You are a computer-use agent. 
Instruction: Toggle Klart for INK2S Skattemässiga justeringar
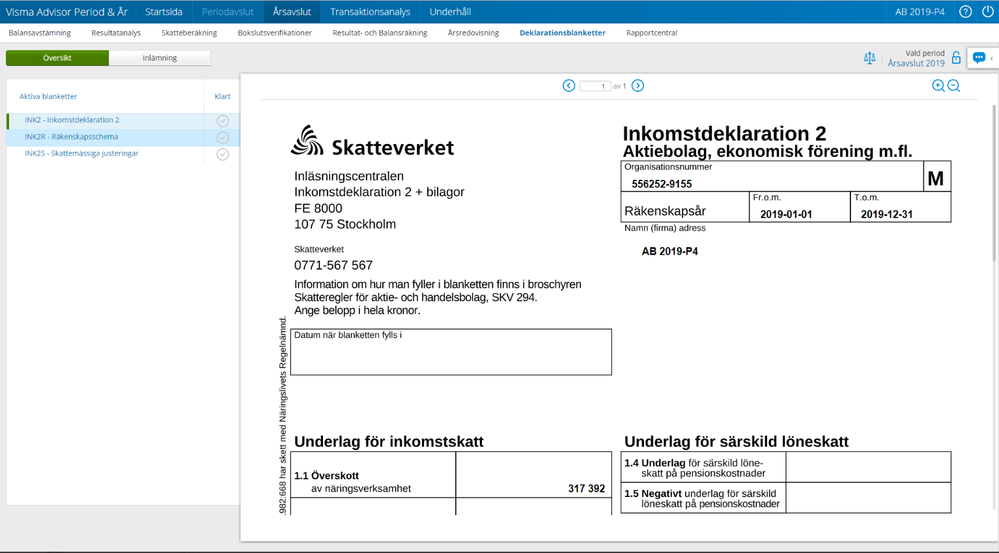(x=223, y=155)
